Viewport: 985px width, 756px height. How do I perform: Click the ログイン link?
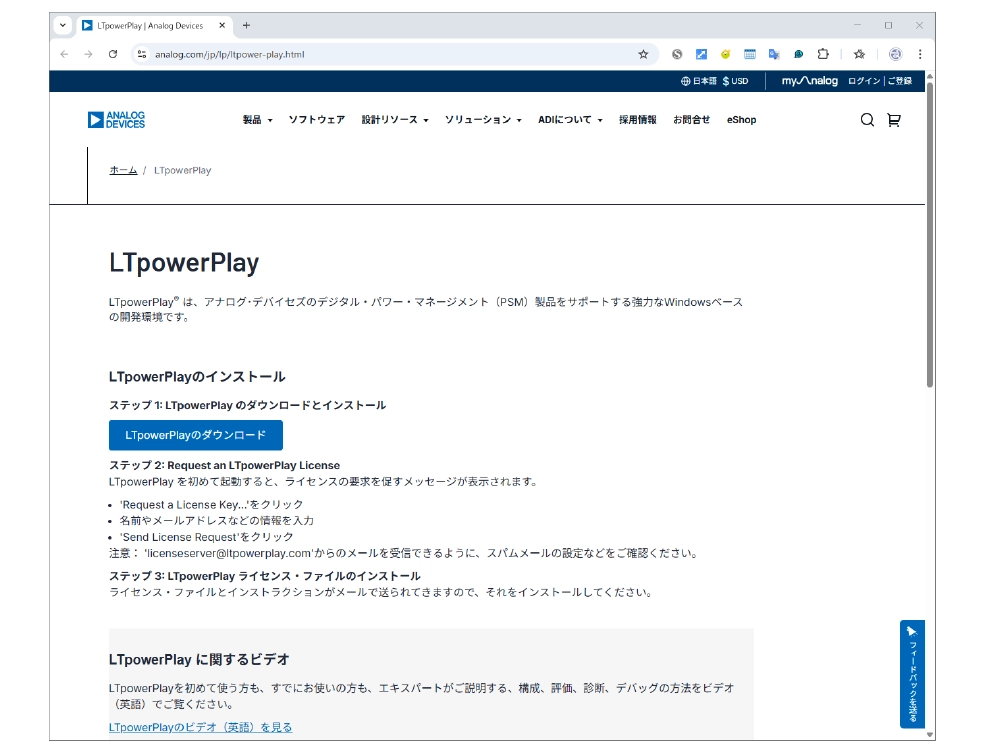(864, 81)
